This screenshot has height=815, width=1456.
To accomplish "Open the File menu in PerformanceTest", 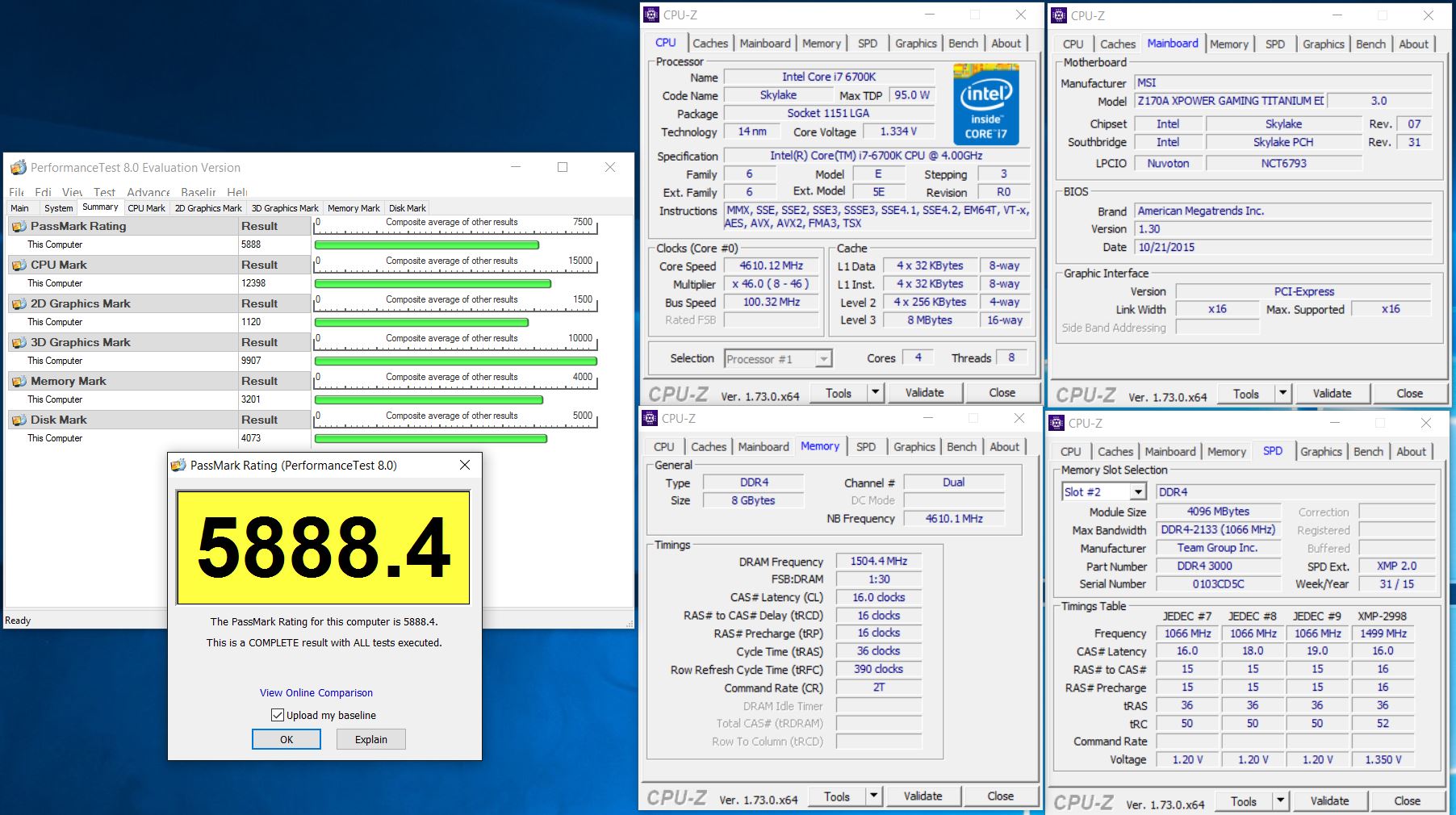I will tap(16, 192).
